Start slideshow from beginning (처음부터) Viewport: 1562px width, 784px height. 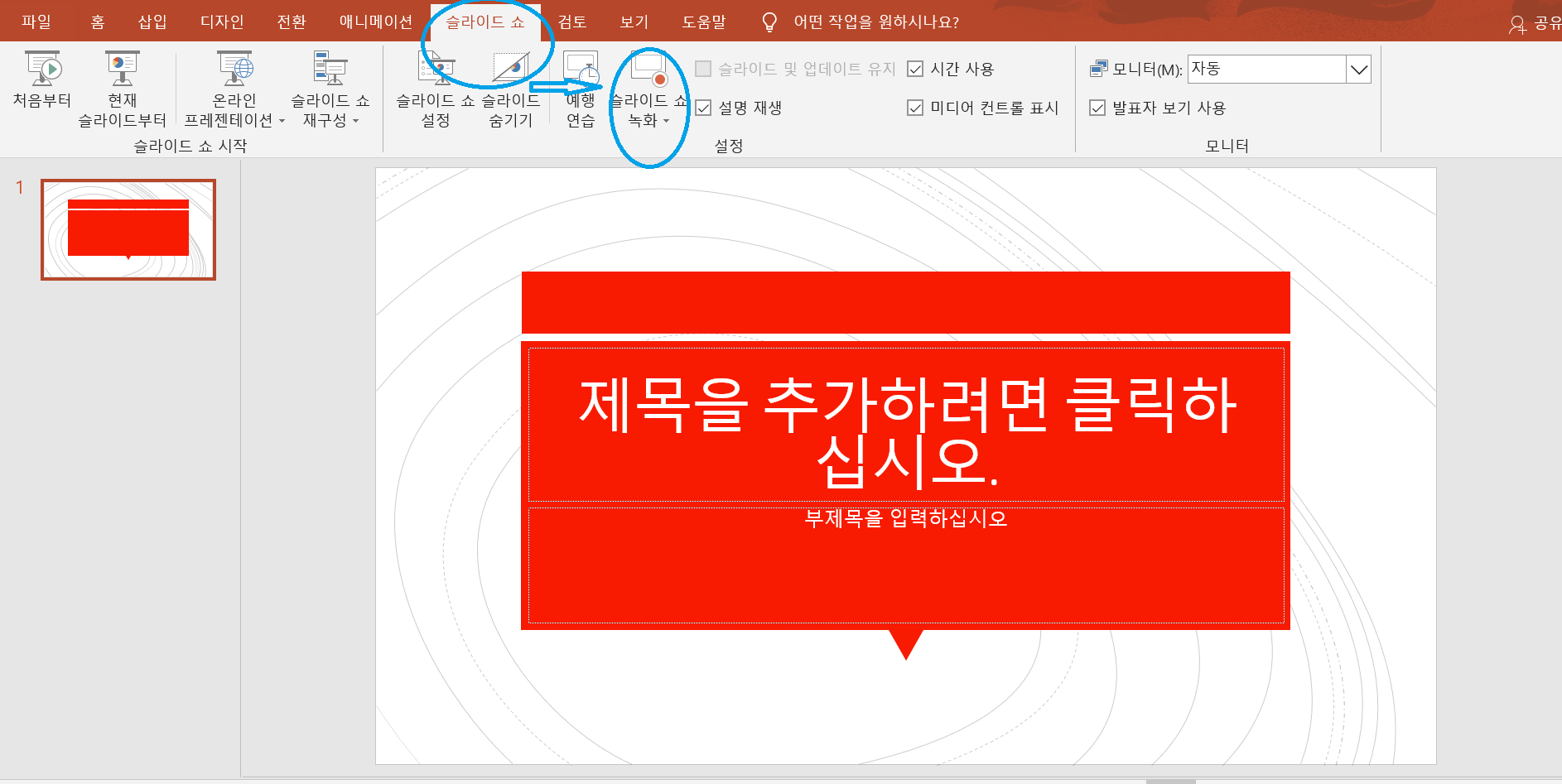(x=42, y=80)
